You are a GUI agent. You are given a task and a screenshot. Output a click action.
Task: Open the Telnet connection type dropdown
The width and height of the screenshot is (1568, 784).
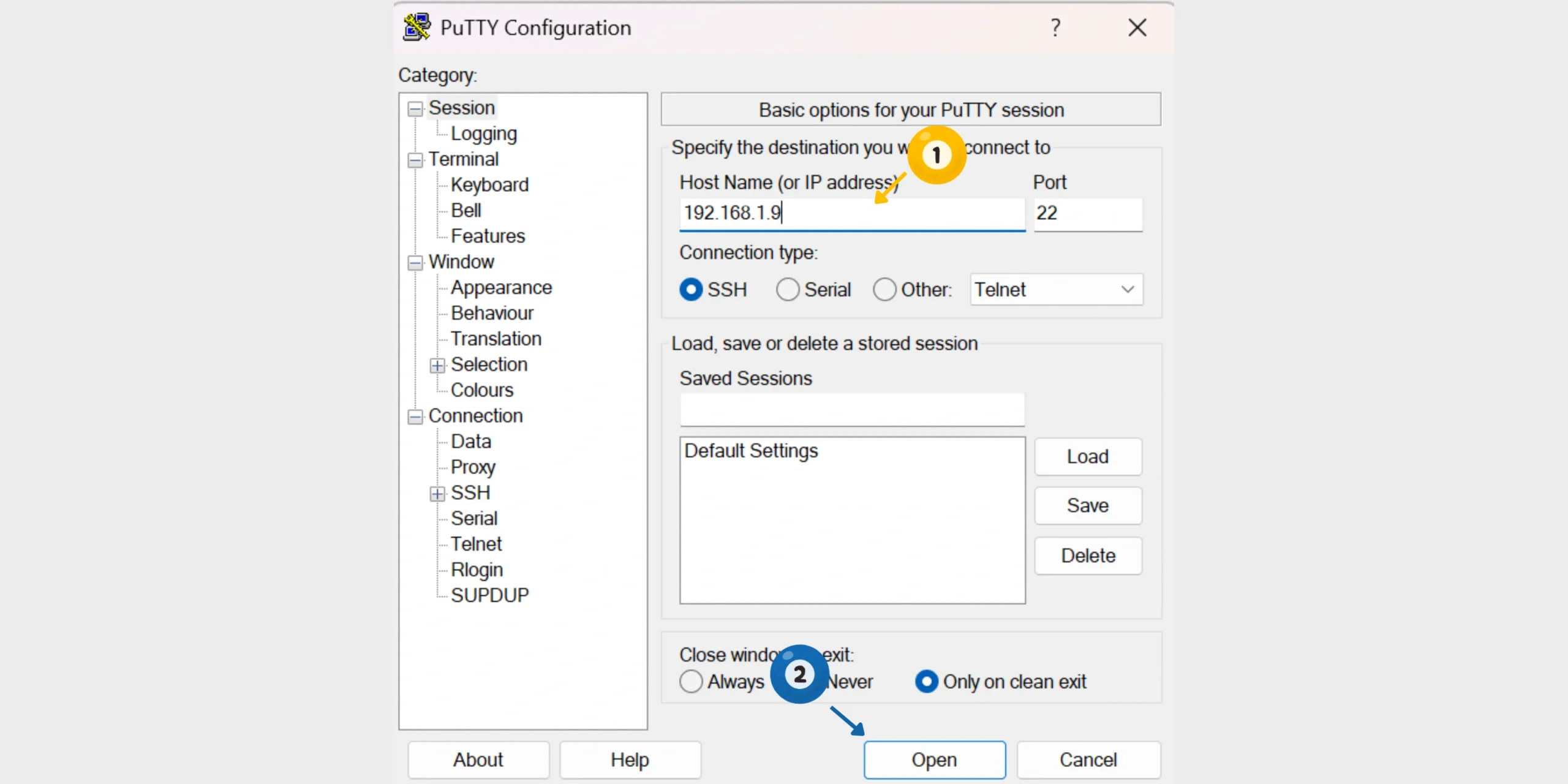1057,290
